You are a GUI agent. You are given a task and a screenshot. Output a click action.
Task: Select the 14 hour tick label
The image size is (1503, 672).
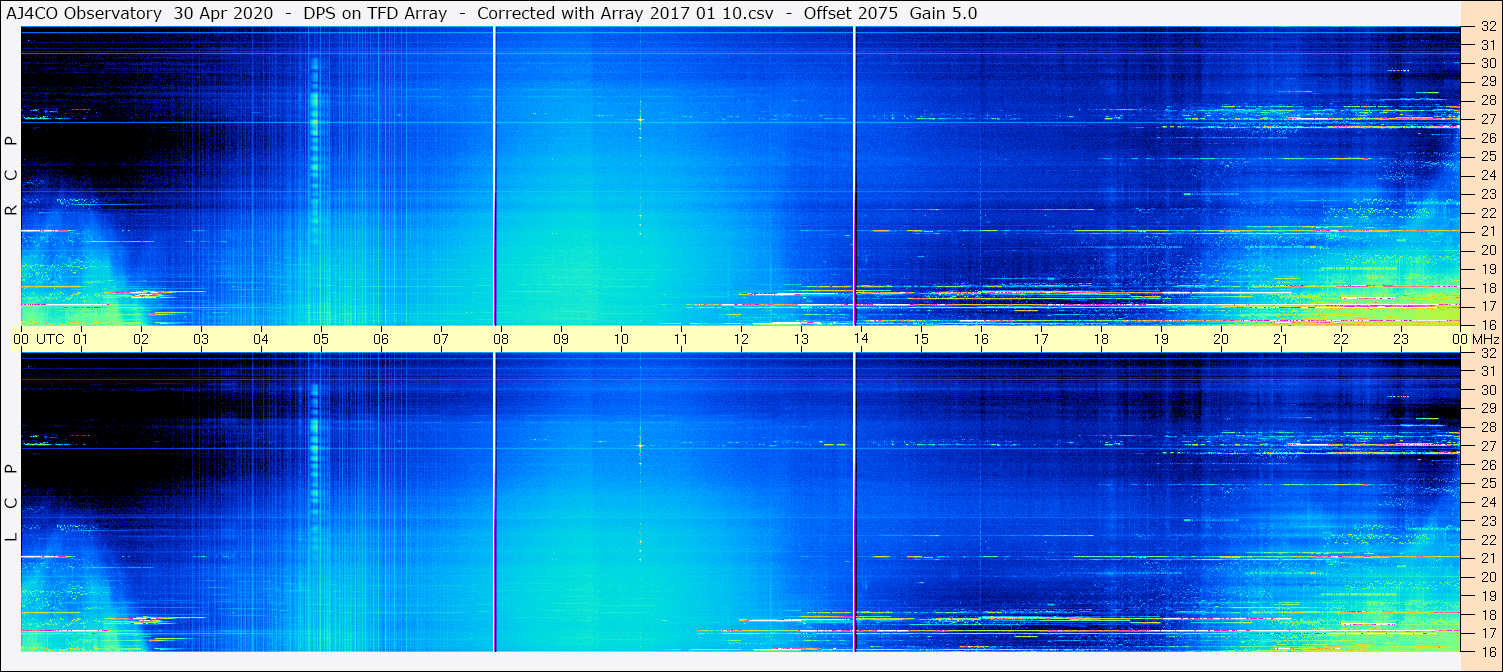(x=861, y=340)
